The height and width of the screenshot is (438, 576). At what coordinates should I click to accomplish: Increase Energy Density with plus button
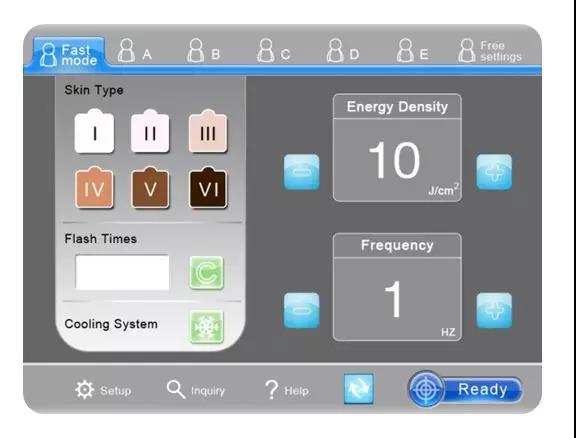[494, 172]
